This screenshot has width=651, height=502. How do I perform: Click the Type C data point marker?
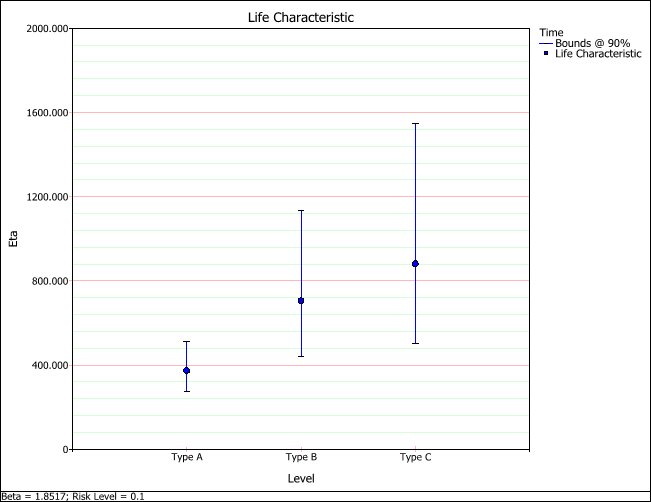click(x=415, y=264)
